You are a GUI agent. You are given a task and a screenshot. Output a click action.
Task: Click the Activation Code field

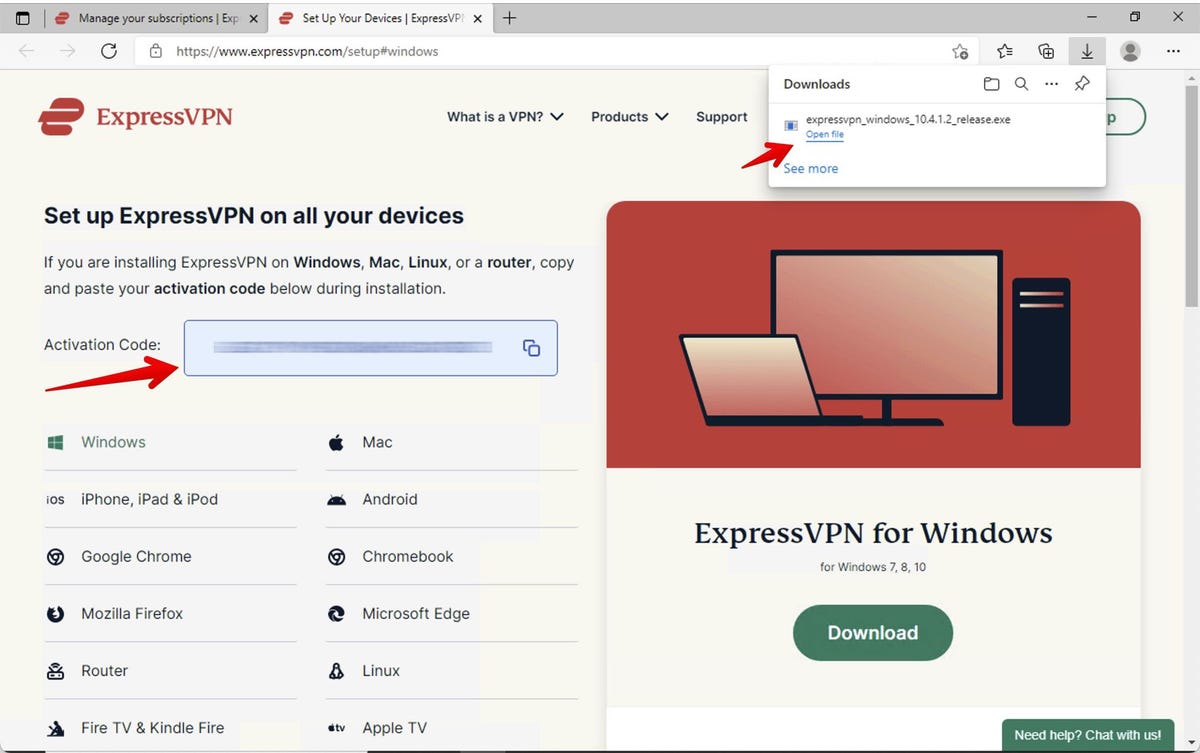click(x=371, y=348)
